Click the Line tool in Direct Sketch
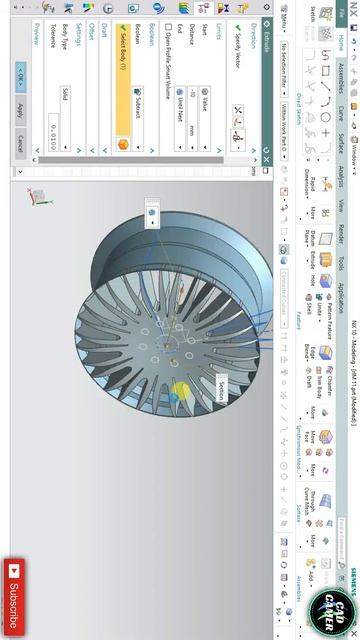360x640 pixels. tap(325, 86)
